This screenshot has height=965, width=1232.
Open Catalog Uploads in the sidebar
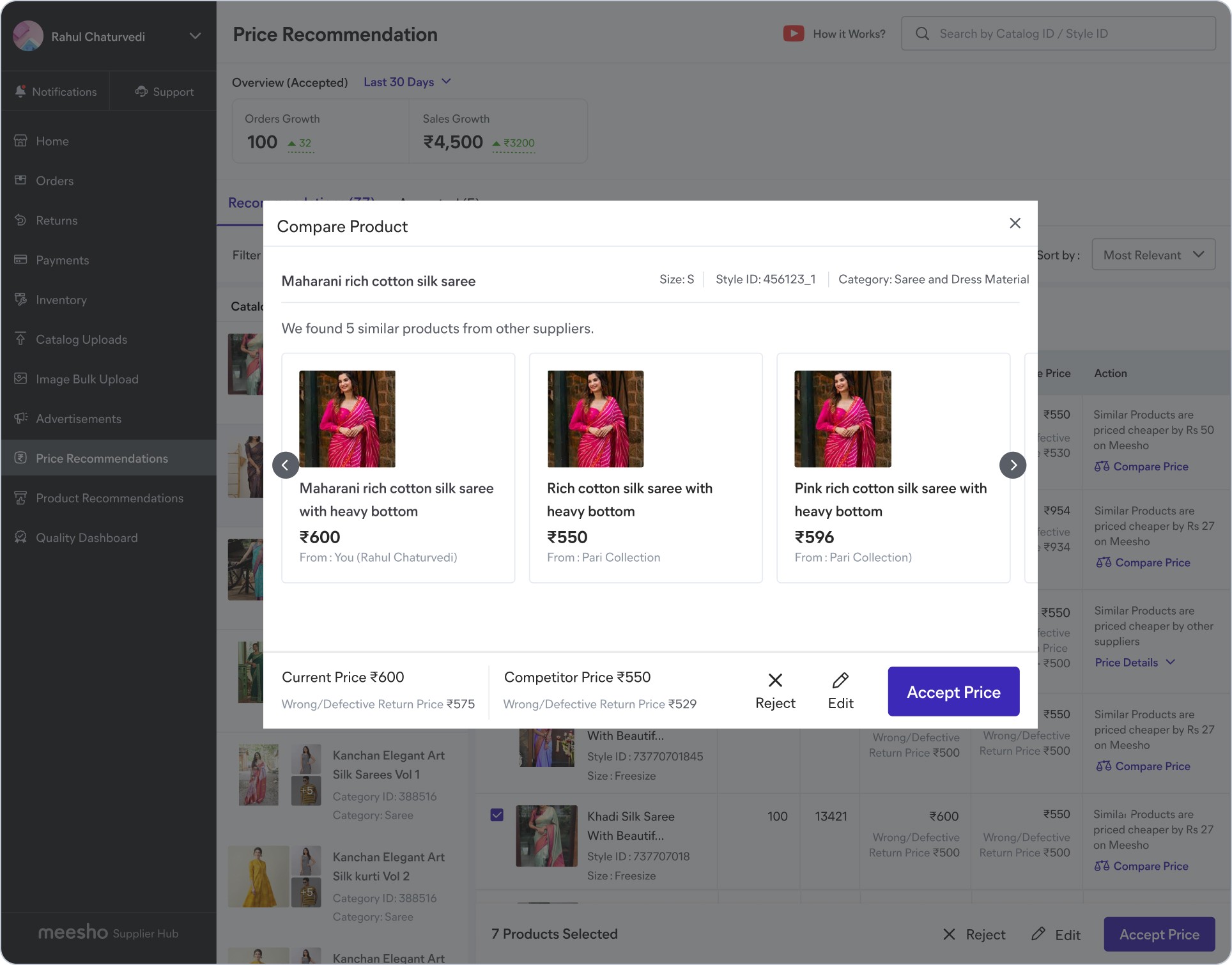[x=109, y=339]
